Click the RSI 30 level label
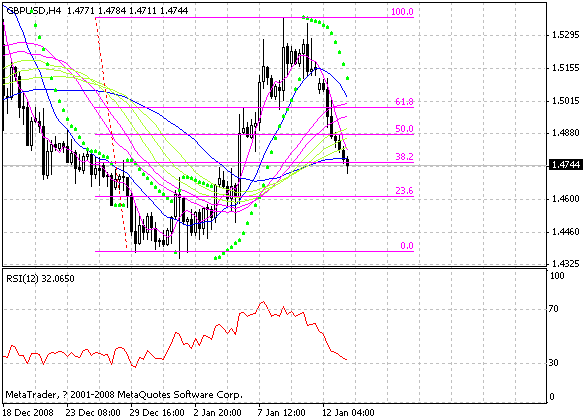 [x=554, y=362]
